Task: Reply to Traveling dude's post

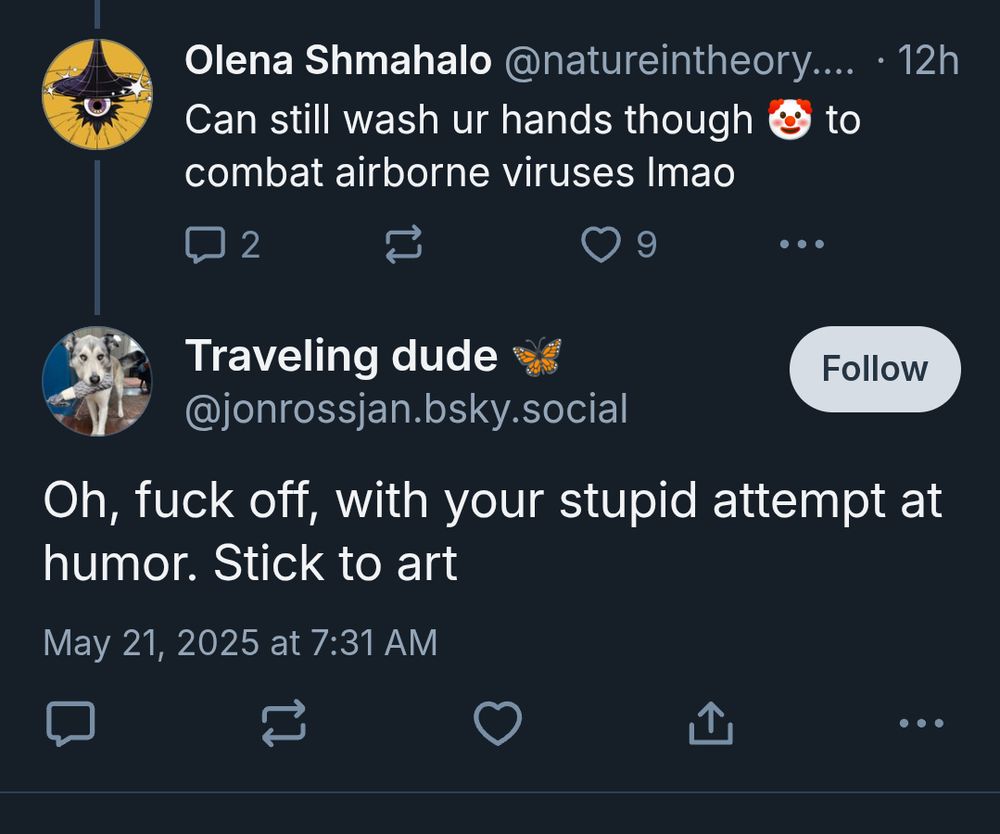Action: click(x=71, y=723)
